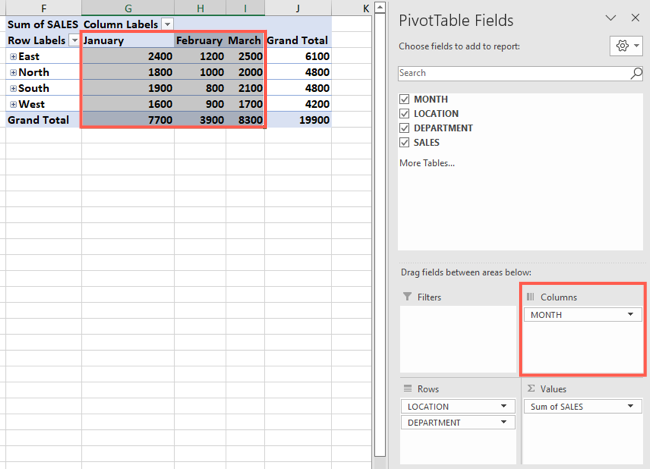Uncheck the LOCATION field checkbox

[404, 114]
